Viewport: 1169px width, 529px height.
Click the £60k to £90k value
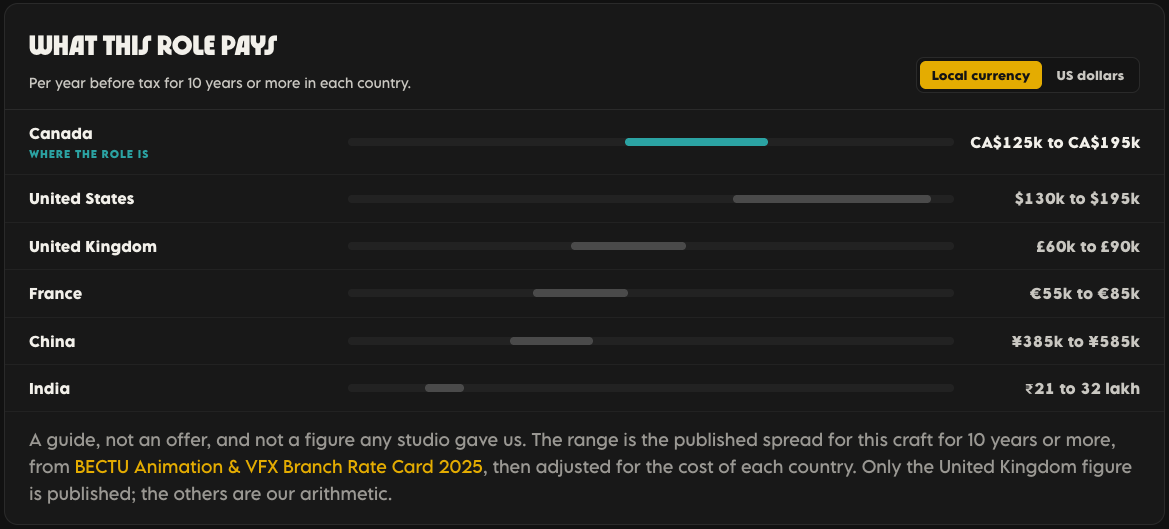pos(1088,246)
